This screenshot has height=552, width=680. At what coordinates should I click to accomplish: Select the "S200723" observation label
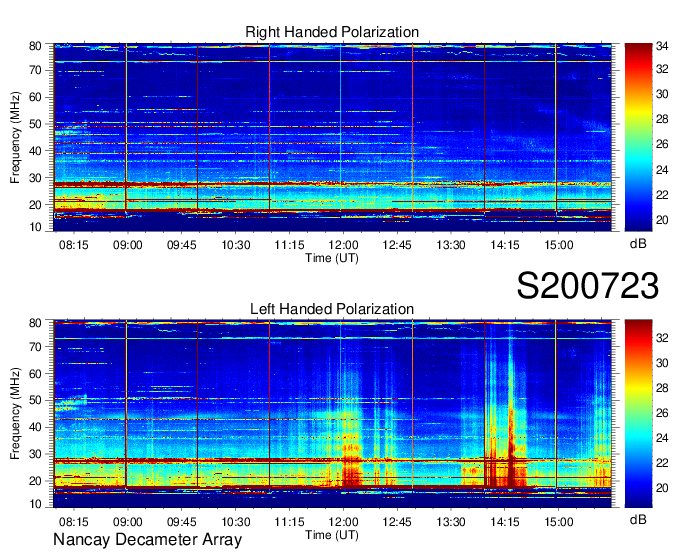point(588,286)
